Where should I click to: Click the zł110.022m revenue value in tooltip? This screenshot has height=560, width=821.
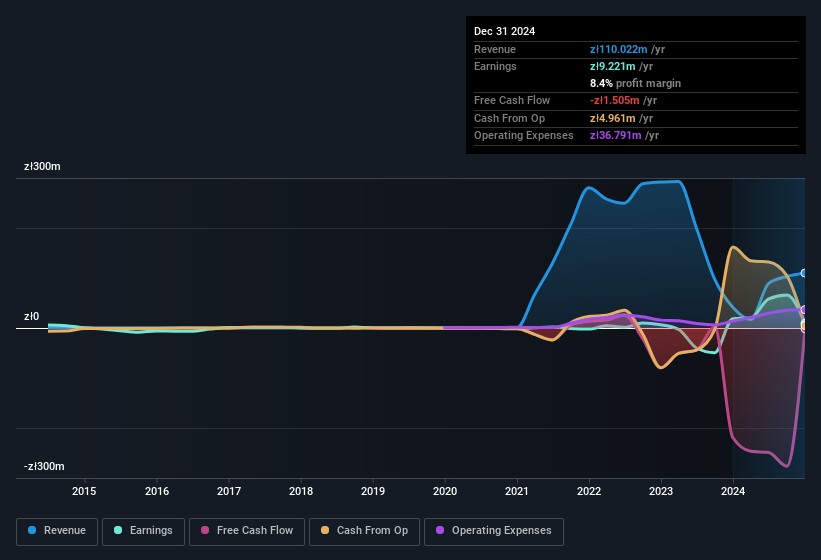coord(618,49)
